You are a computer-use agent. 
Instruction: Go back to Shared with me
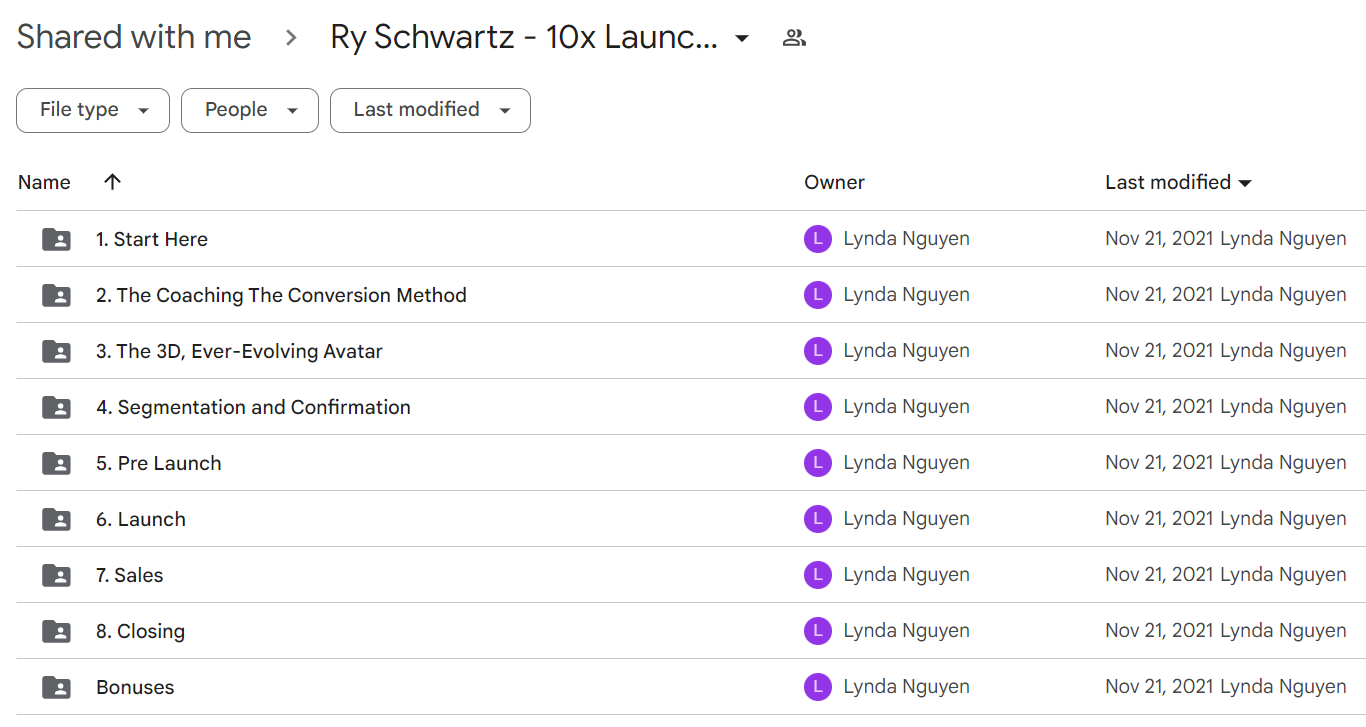(134, 38)
